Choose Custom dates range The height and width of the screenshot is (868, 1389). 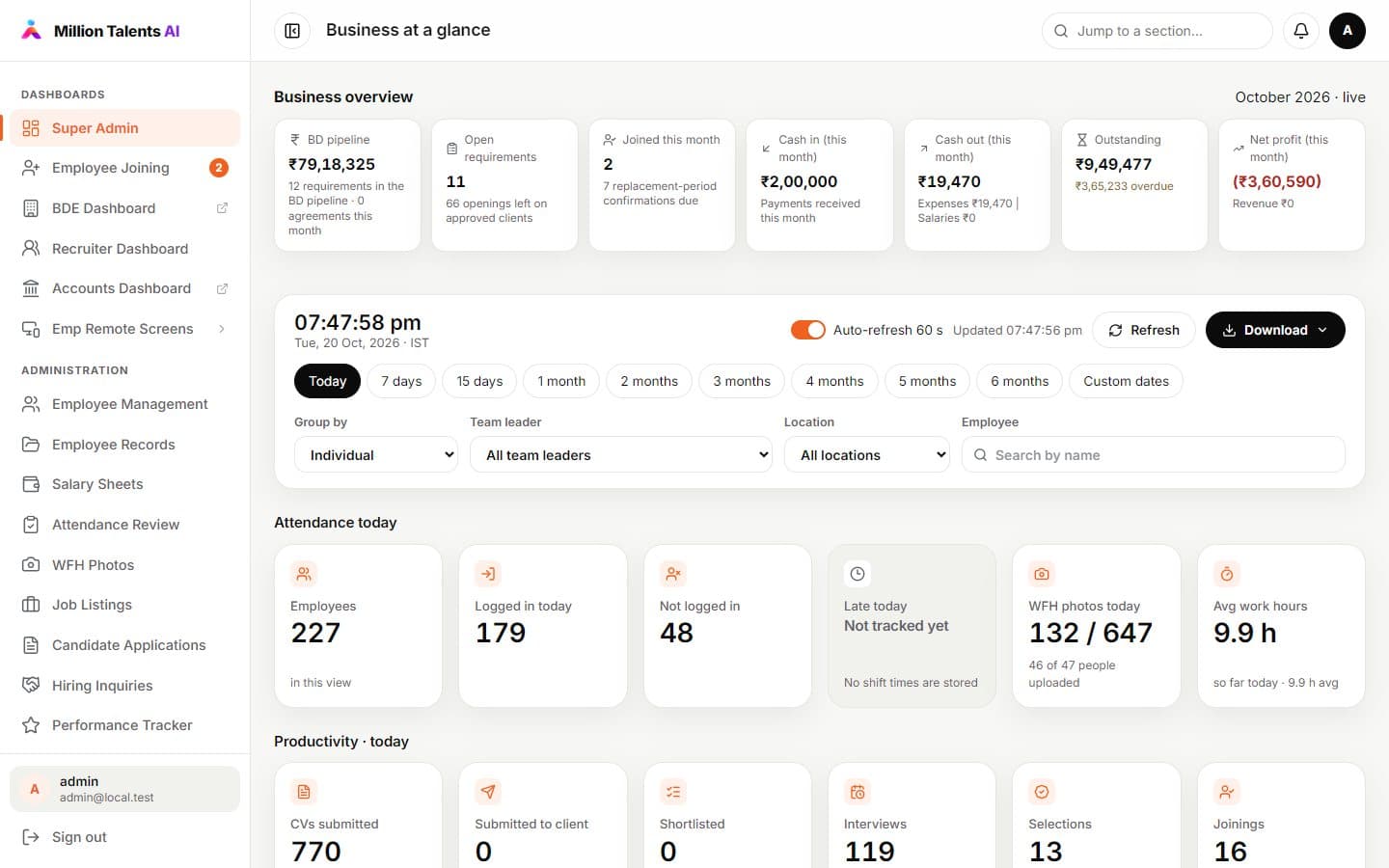click(1127, 381)
